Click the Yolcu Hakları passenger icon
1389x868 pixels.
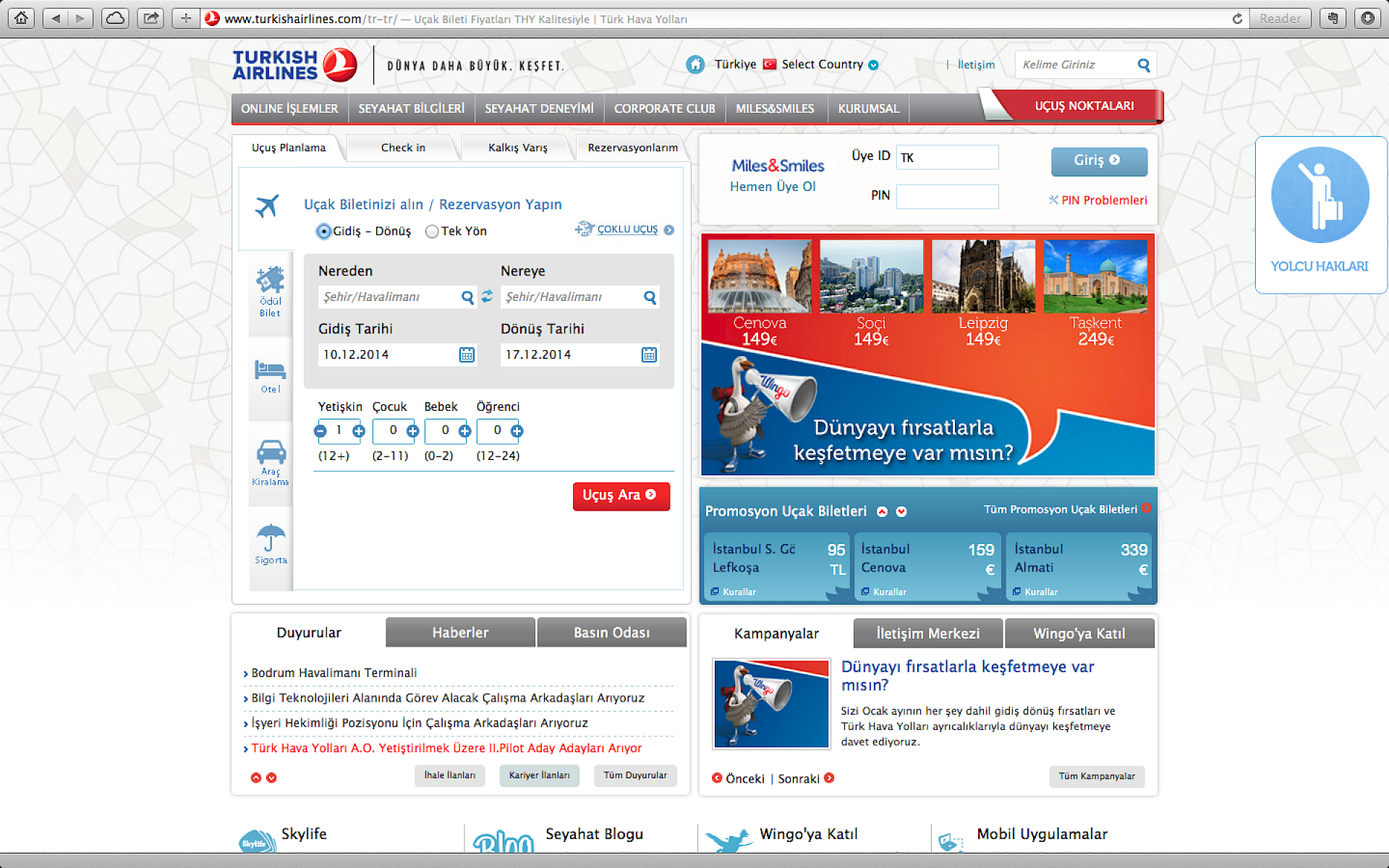point(1320,195)
